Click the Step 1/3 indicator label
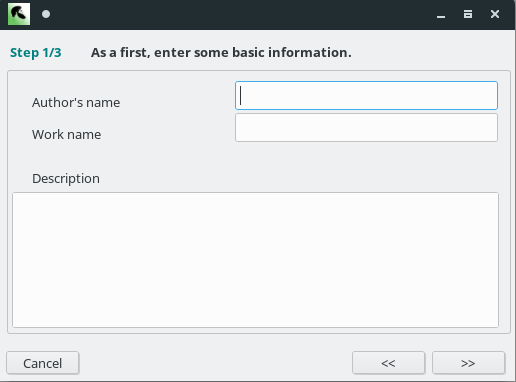Image resolution: width=516 pixels, height=382 pixels. coord(36,53)
